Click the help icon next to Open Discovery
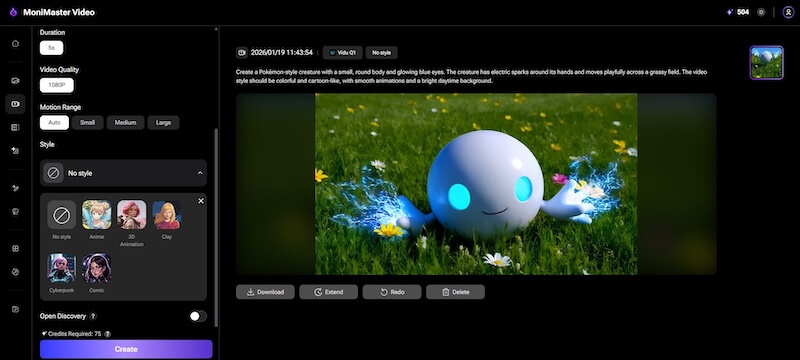Screen dimensions: 800x360 click(x=93, y=316)
